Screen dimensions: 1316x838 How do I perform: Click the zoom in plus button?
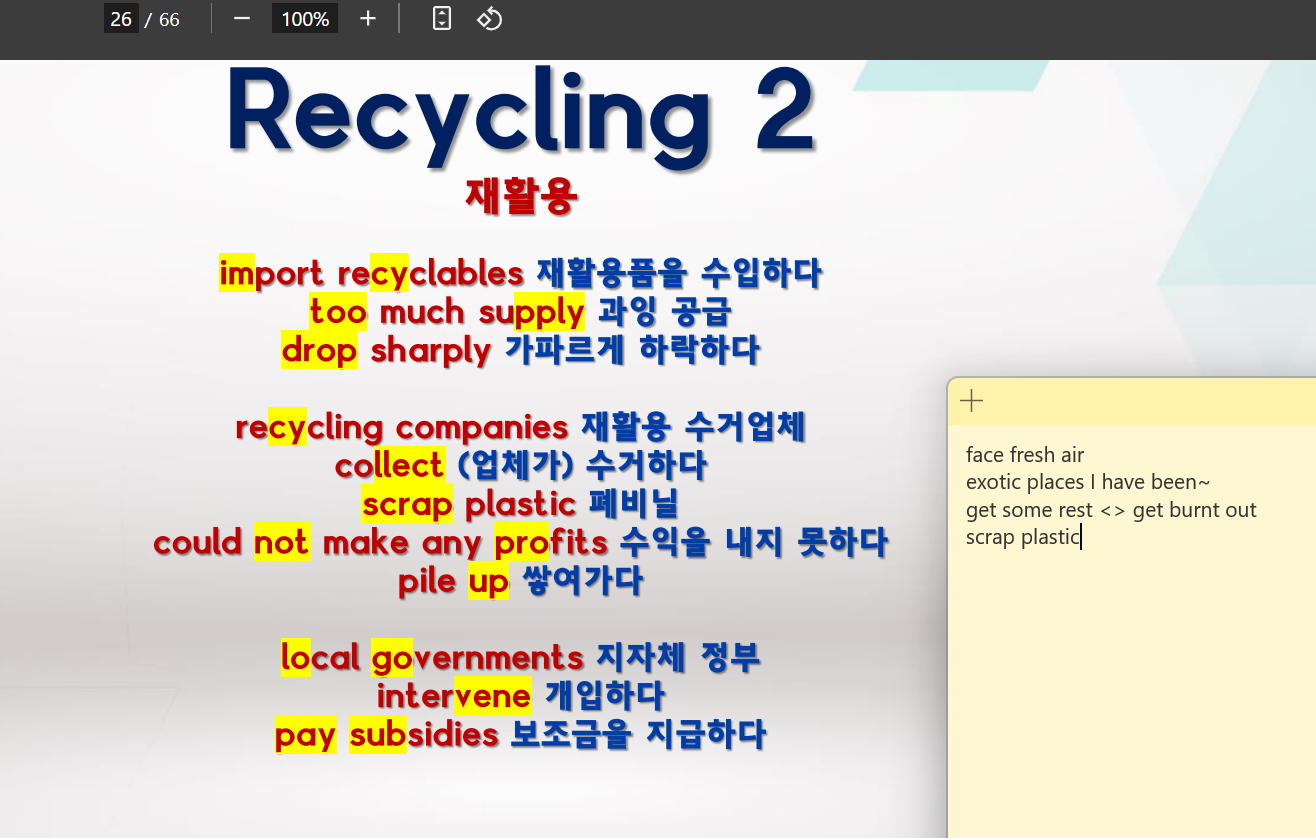[x=367, y=19]
